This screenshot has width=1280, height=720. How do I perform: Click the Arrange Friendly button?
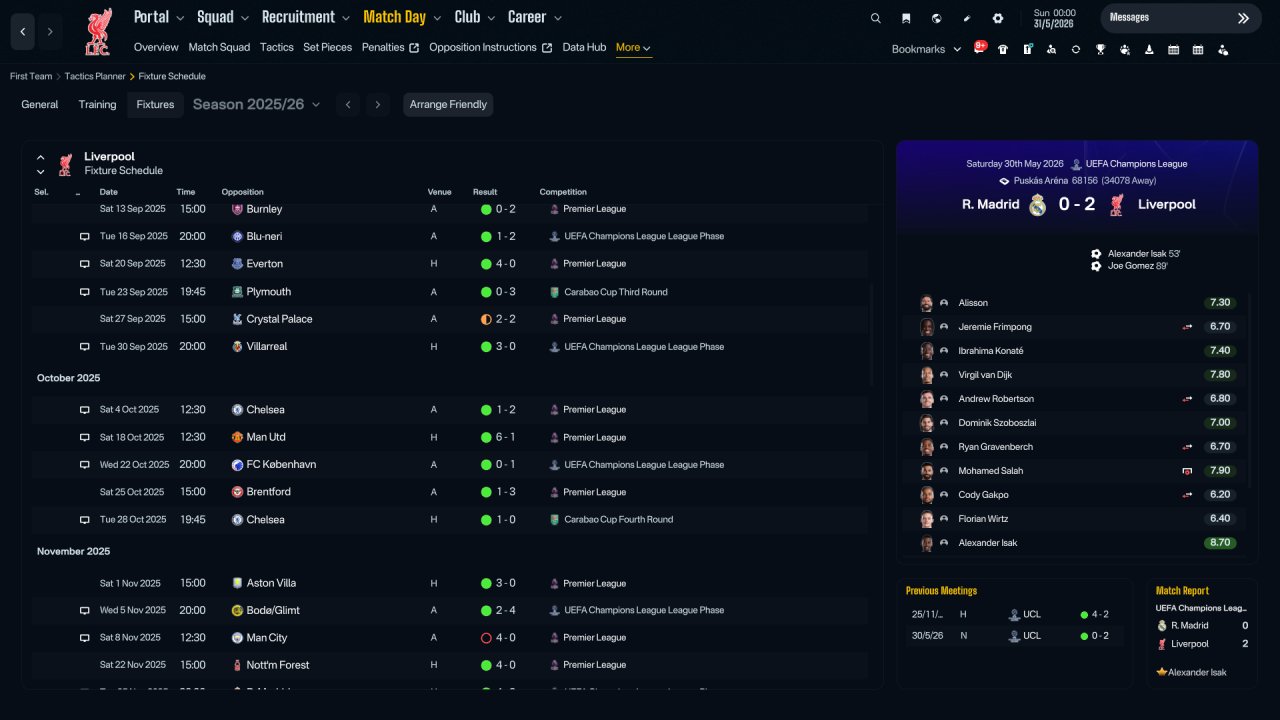tap(448, 104)
